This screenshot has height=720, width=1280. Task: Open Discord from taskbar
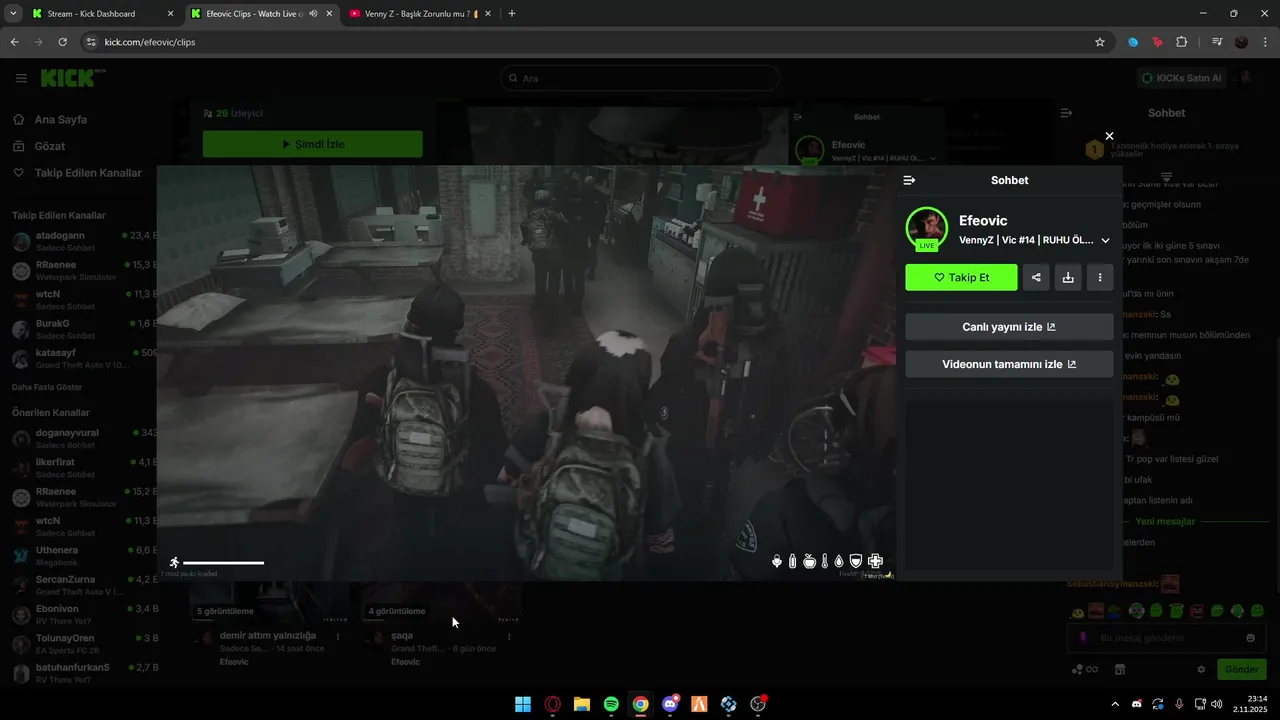(x=670, y=704)
